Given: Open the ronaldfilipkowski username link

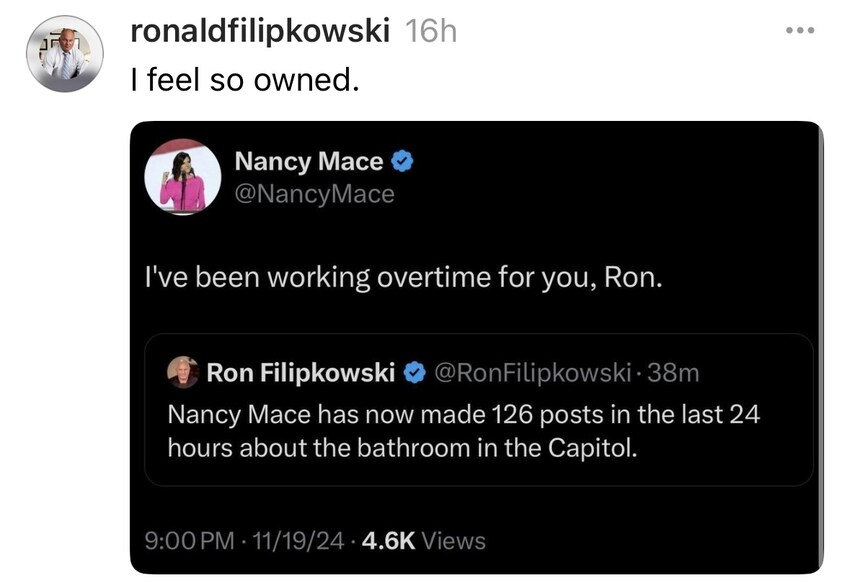Looking at the screenshot, I should click(260, 32).
